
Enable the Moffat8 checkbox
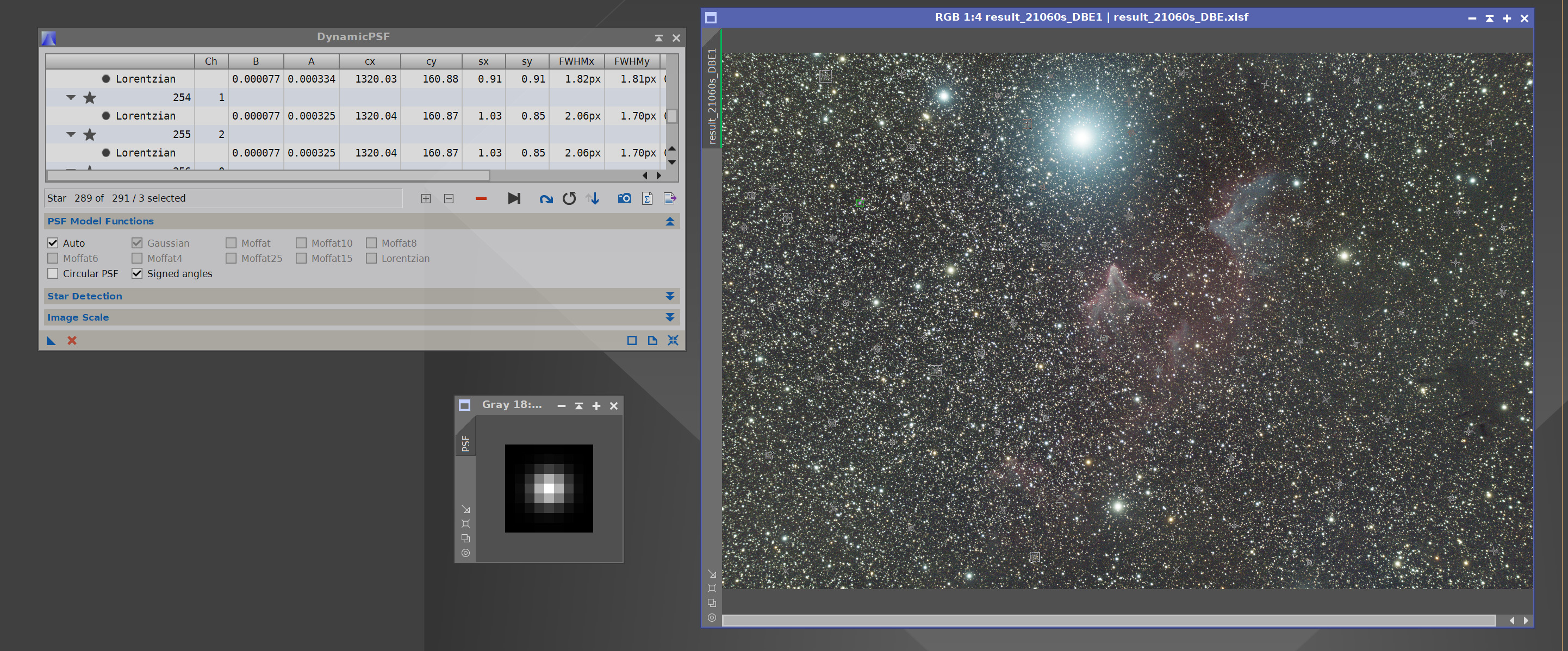coord(371,243)
